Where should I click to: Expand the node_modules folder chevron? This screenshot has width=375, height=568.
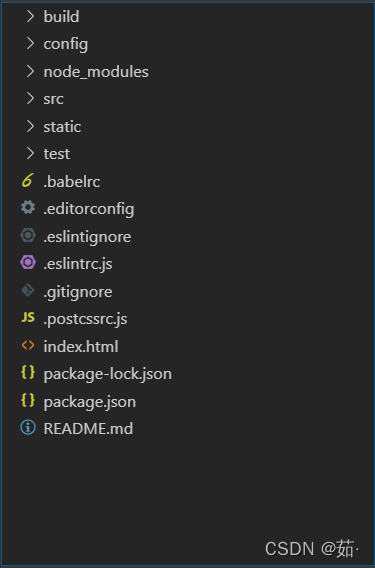30,71
